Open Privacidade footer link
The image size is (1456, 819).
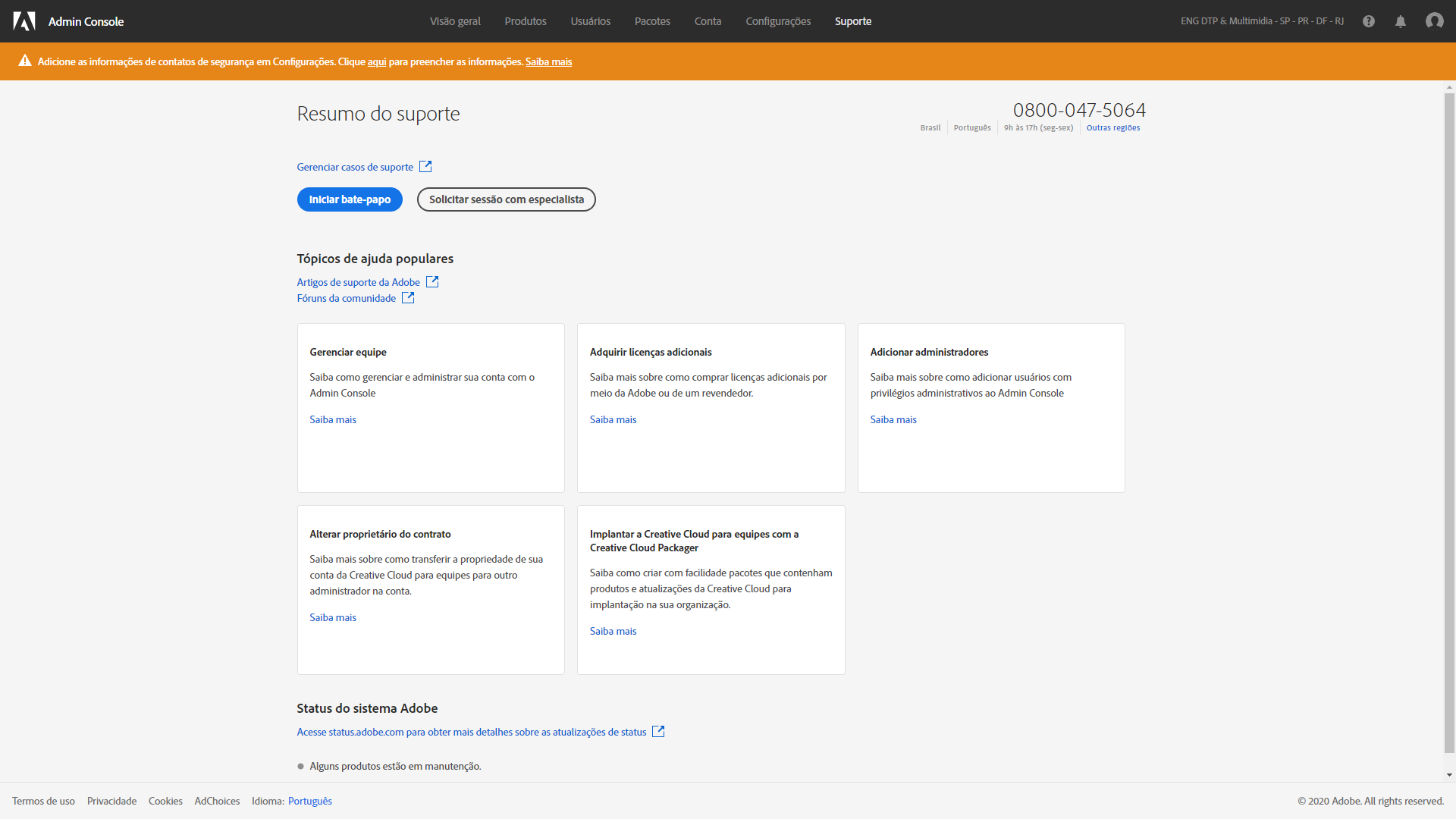click(x=111, y=801)
